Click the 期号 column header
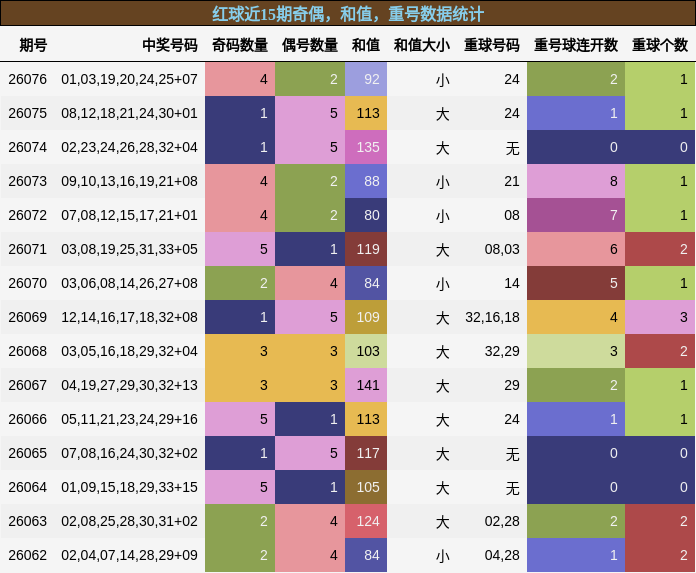Screen dimensions: 696x573 [33, 45]
